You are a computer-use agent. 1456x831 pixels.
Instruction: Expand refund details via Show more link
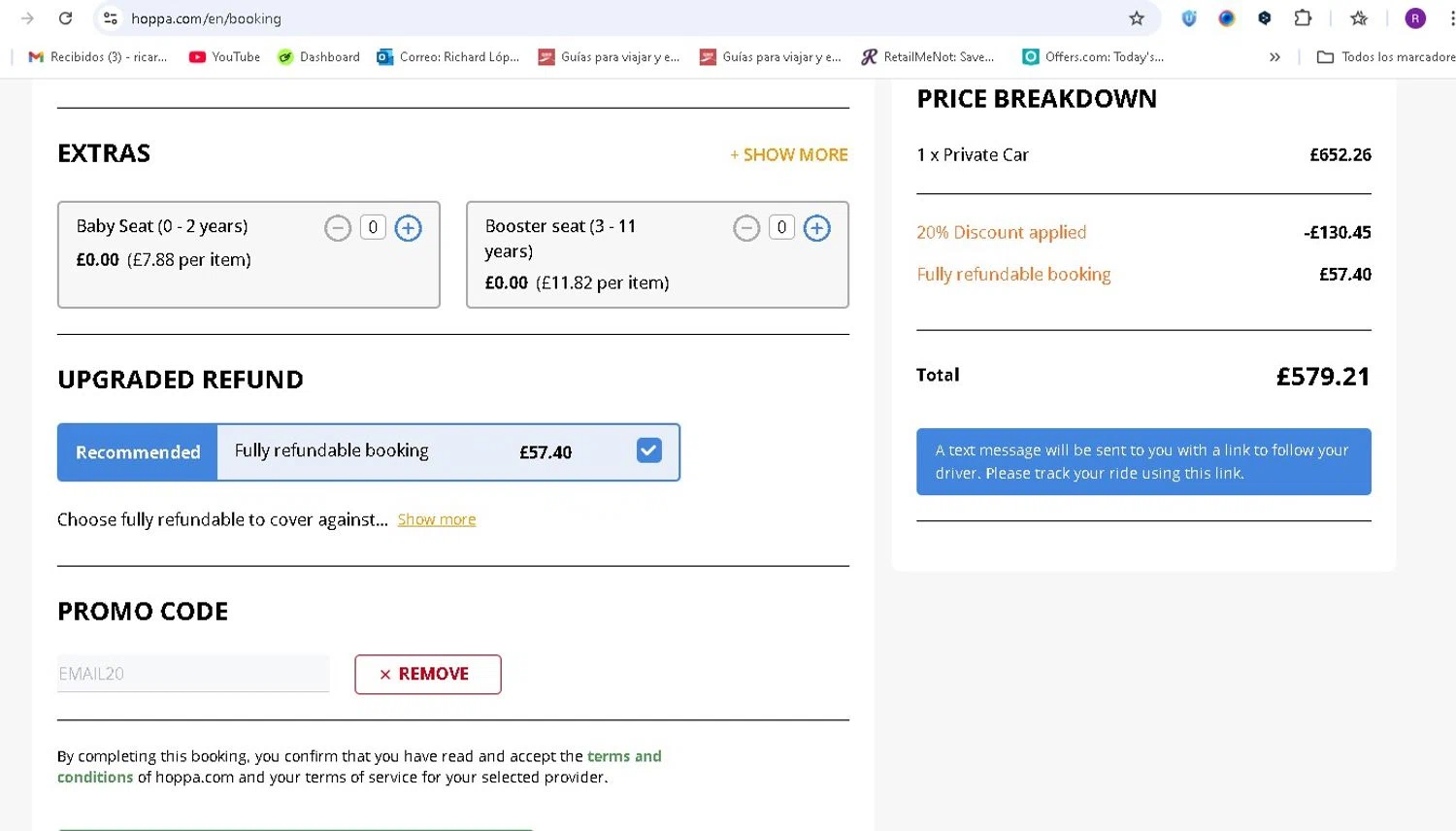pyautogui.click(x=437, y=519)
